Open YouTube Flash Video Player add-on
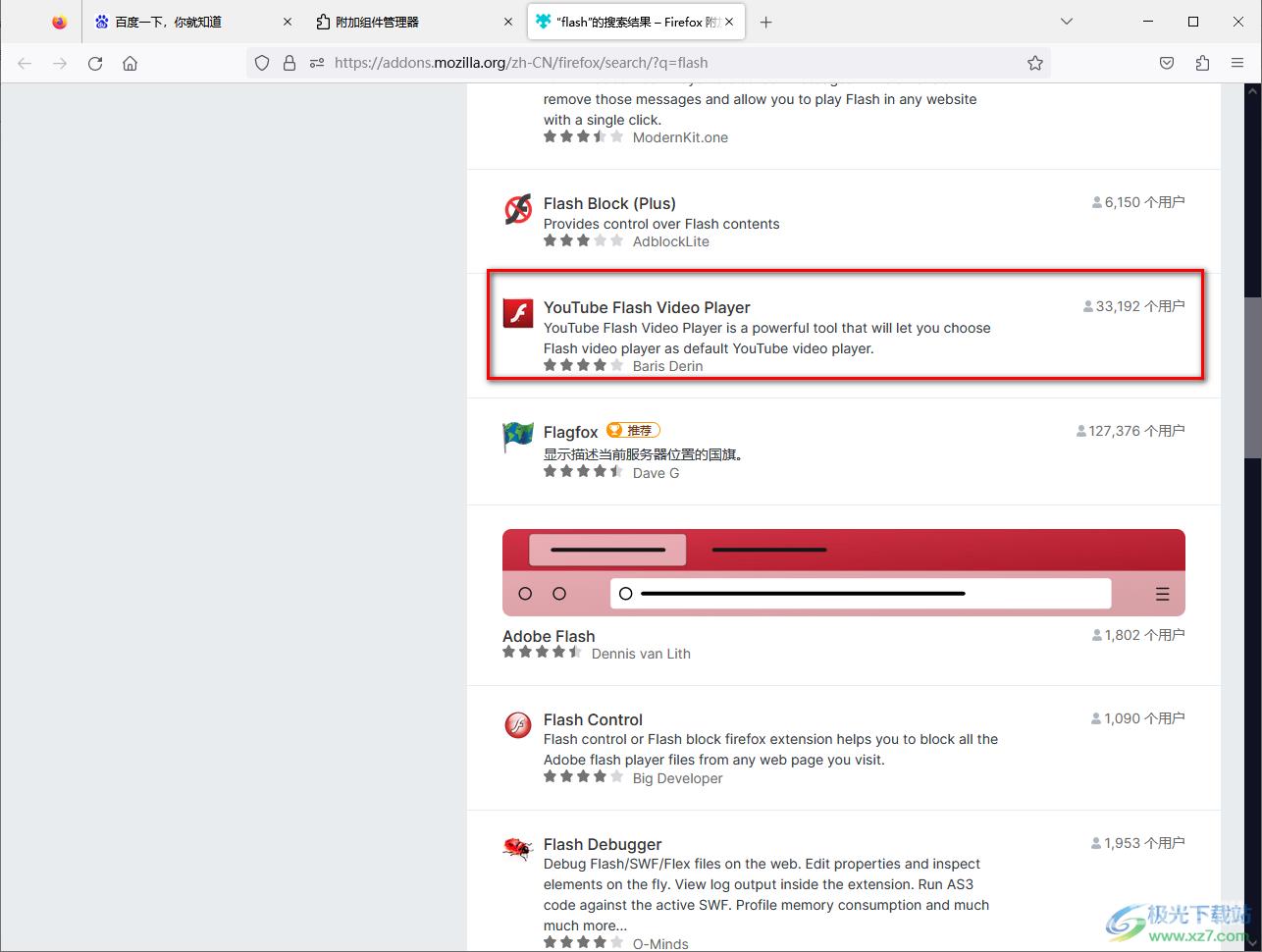Screen dimensions: 1262x952 point(647,307)
